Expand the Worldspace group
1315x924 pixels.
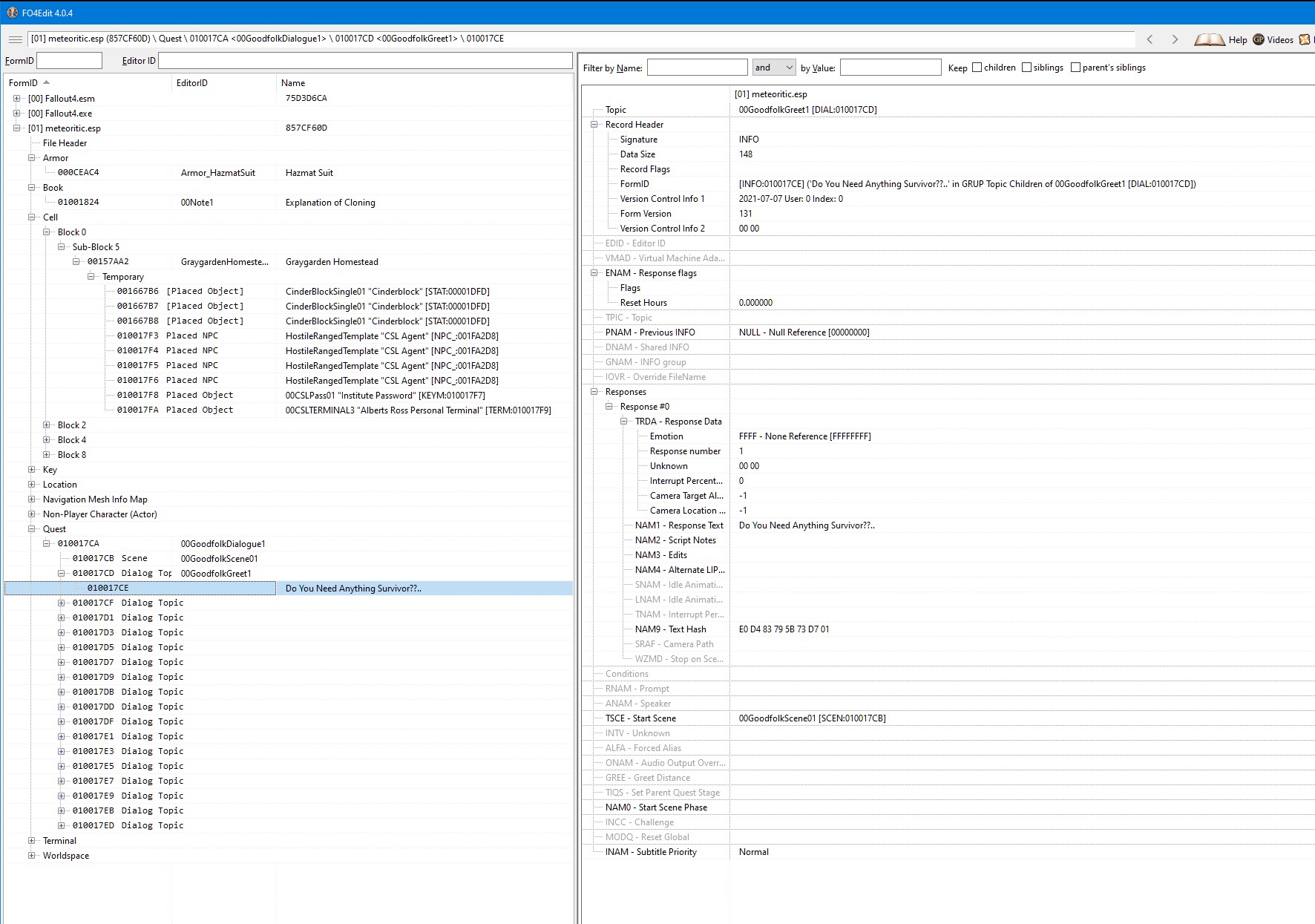(x=32, y=855)
